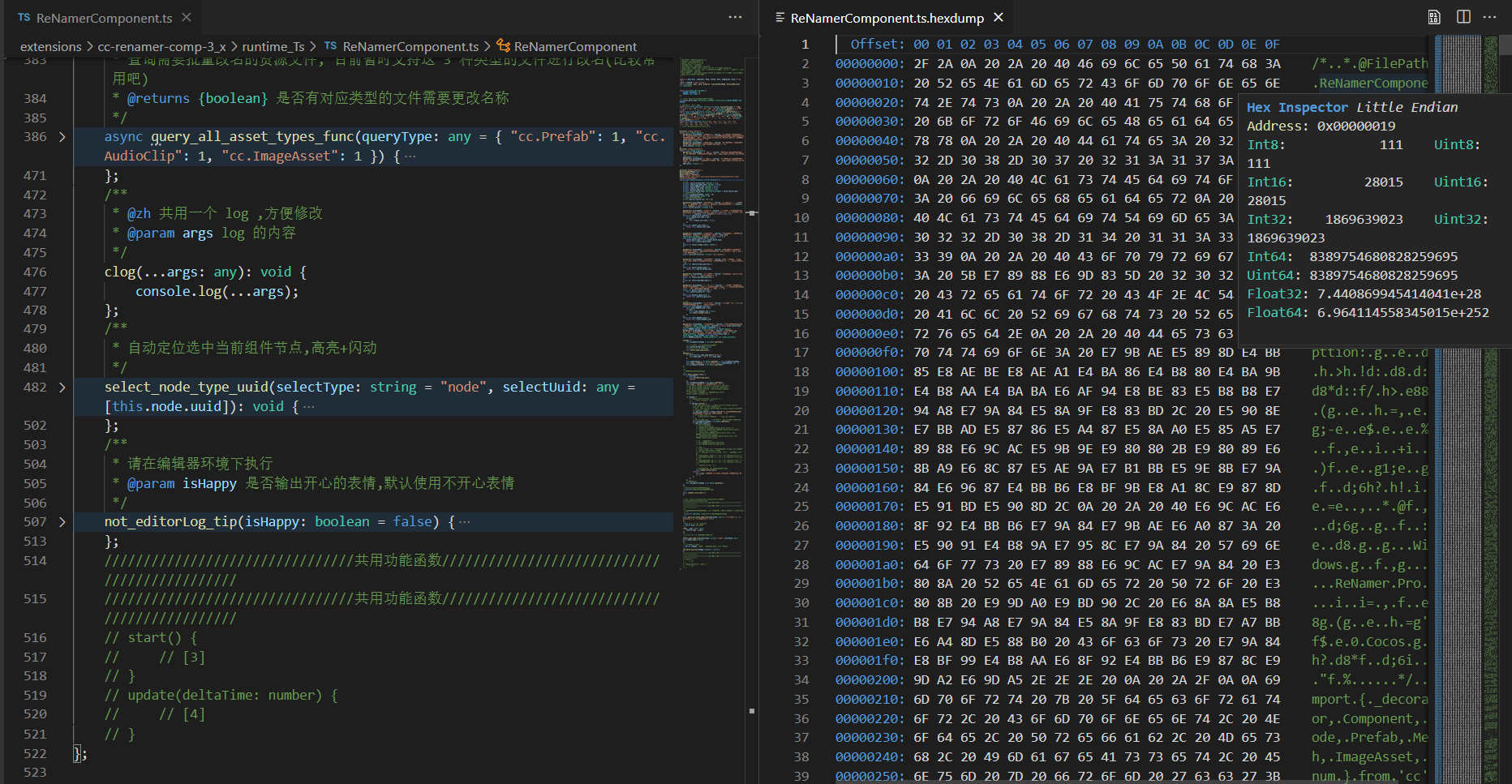Click the Offset header in the hexdump
Screen dimensions: 1512x784
click(877, 45)
